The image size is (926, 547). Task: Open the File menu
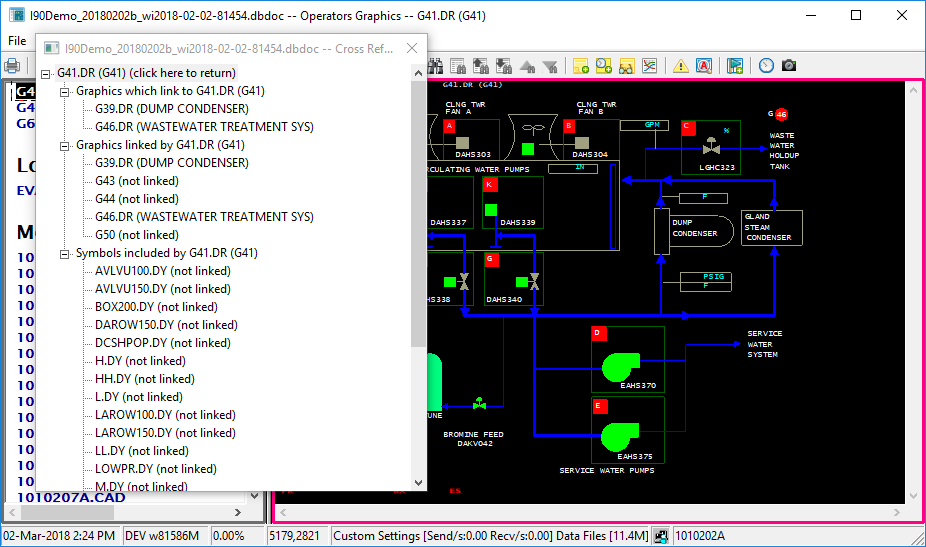(17, 41)
